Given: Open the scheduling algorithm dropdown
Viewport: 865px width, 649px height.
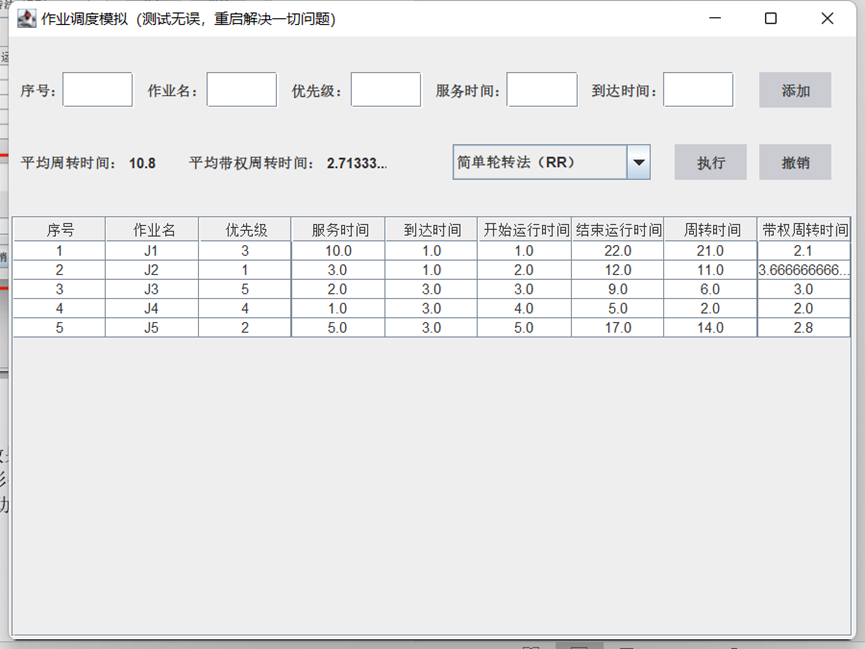Looking at the screenshot, I should point(550,161).
